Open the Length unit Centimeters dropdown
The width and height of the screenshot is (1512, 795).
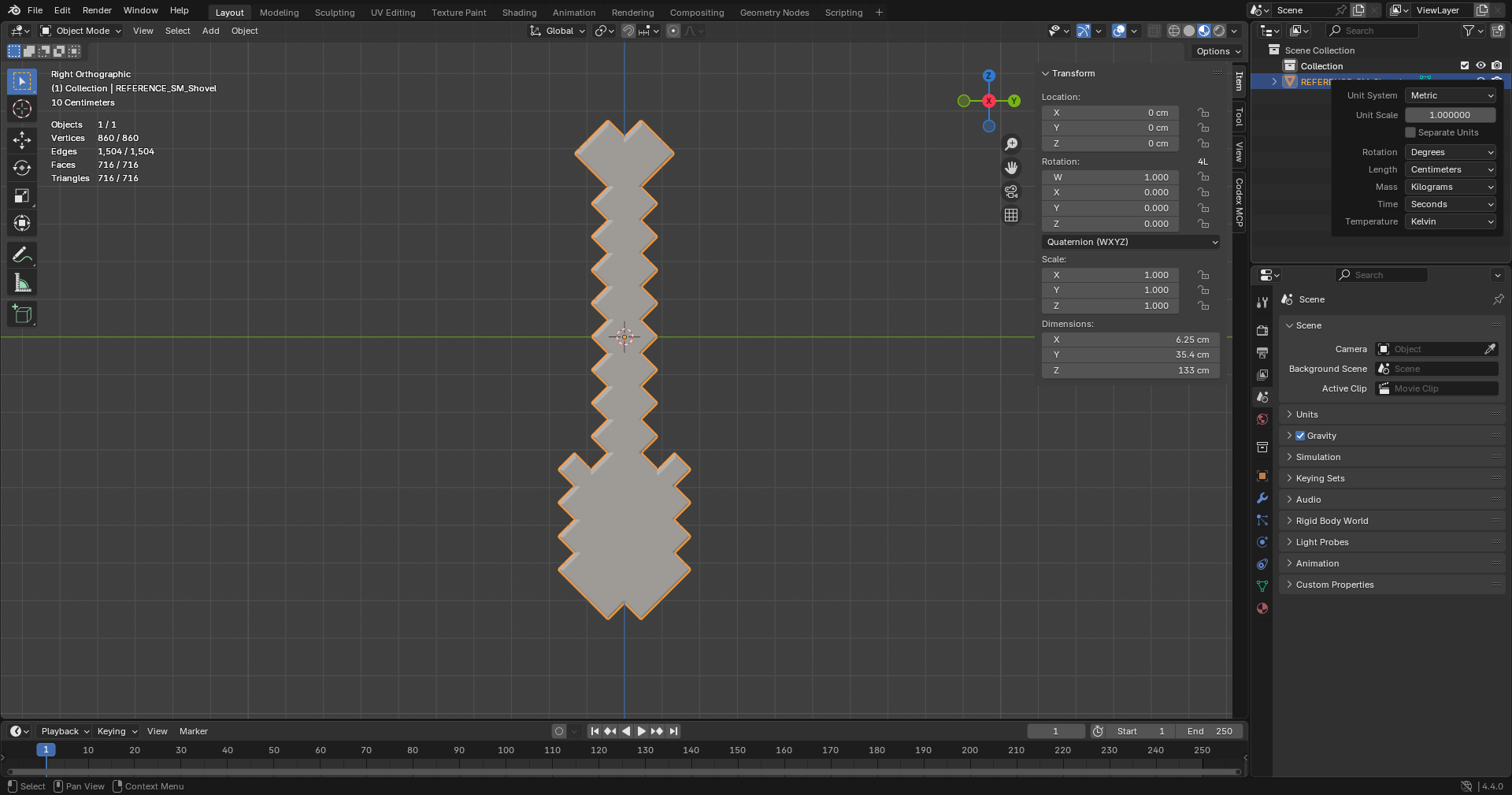[1451, 169]
